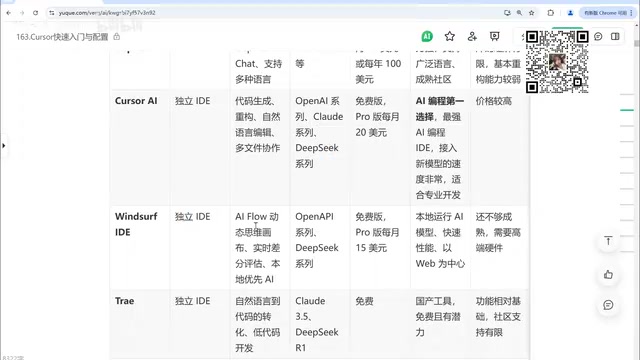This screenshot has height=360, width=640.
Task: Click the install/cast icon in address bar
Action: point(507,13)
